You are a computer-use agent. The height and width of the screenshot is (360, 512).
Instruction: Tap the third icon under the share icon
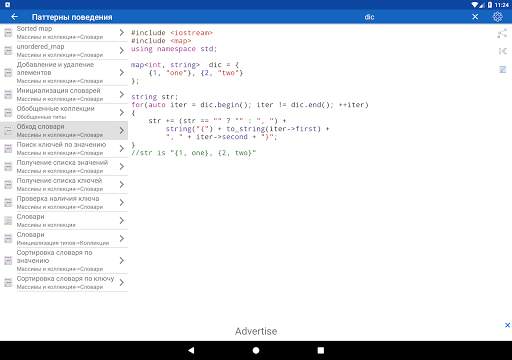(x=502, y=69)
